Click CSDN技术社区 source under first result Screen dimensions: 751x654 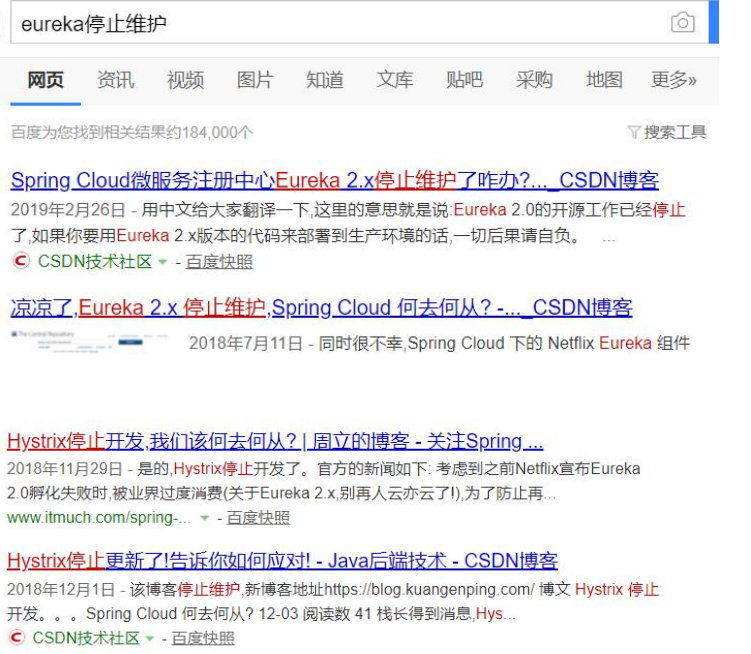click(x=95, y=261)
